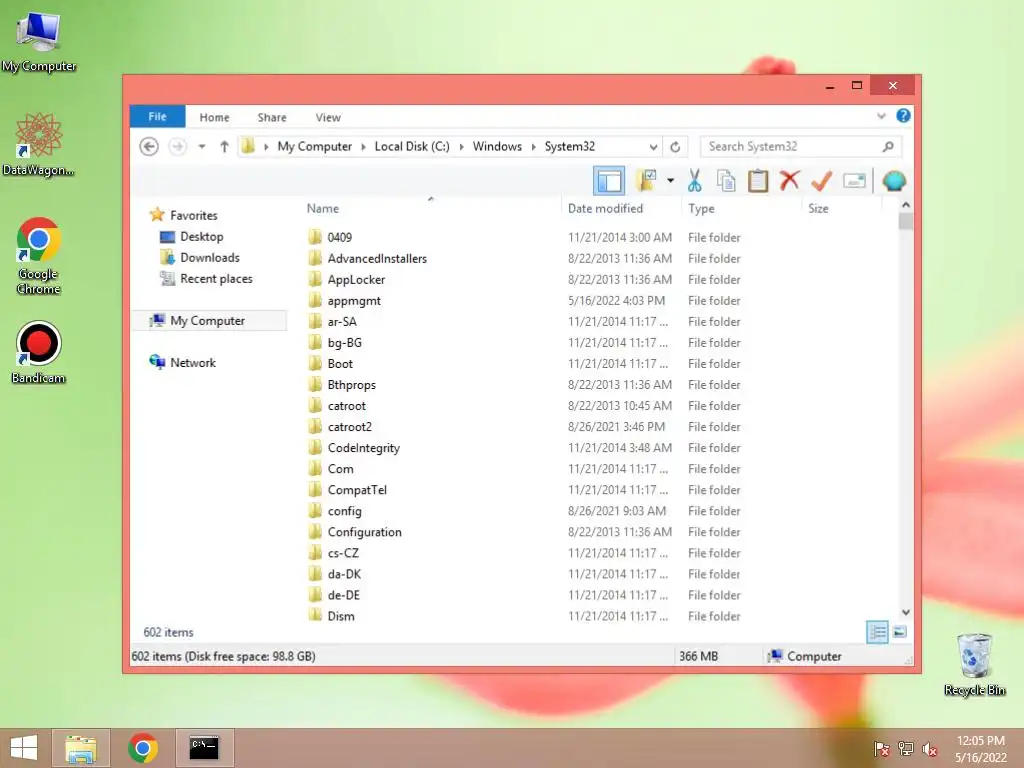Click the search magnifier icon
The height and width of the screenshot is (768, 1024).
(888, 146)
